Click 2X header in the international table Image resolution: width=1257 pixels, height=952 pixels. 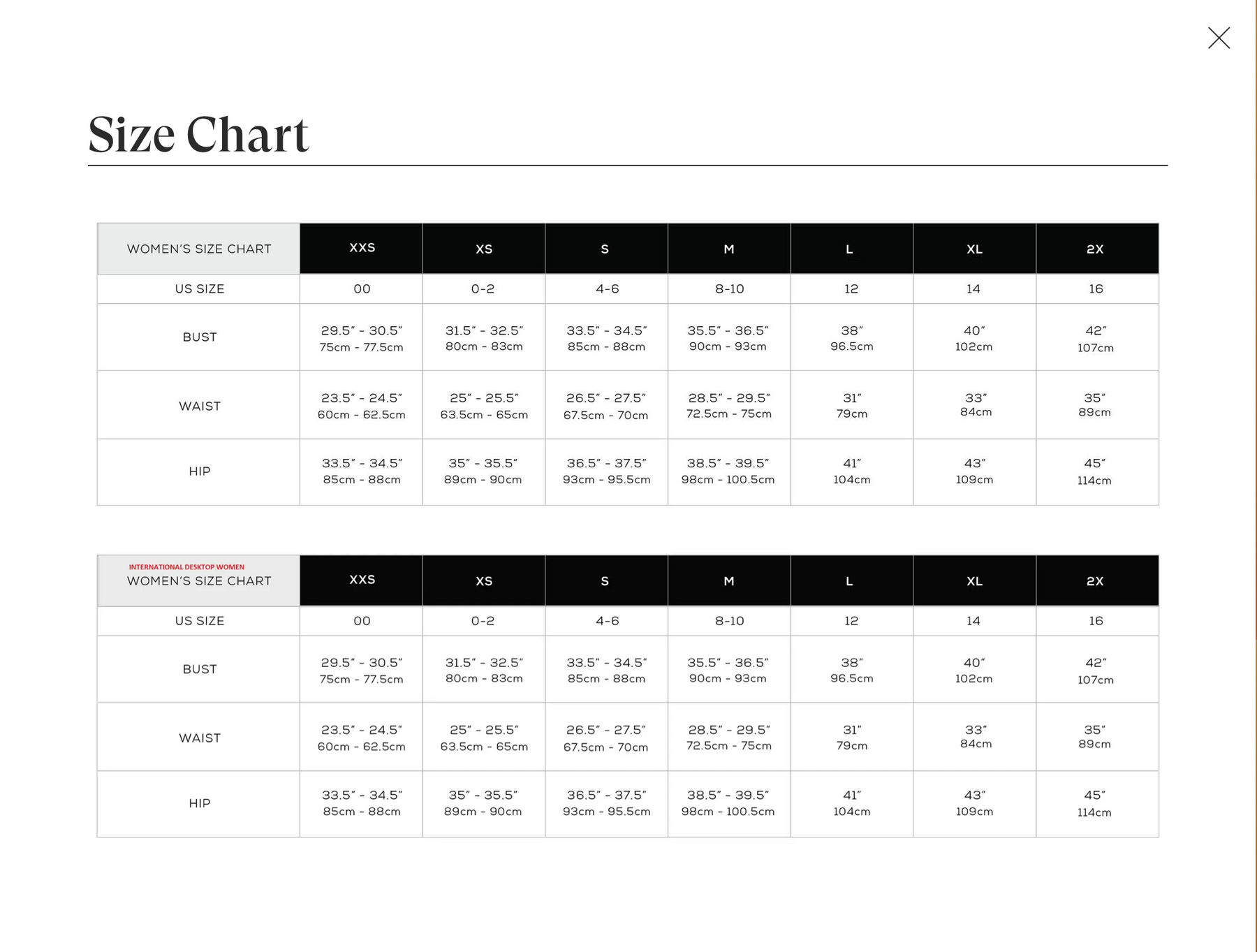coord(1095,581)
